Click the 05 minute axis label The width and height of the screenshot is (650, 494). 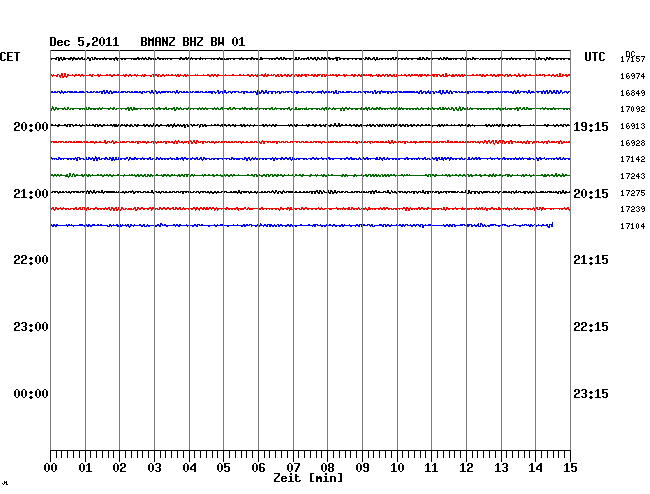click(223, 468)
